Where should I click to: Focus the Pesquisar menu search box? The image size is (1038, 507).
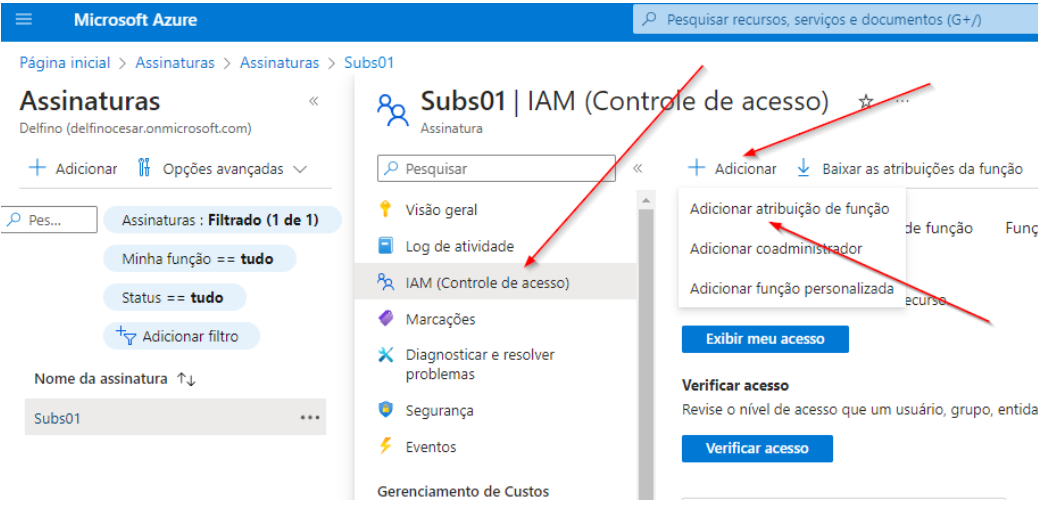pyautogui.click(x=496, y=168)
